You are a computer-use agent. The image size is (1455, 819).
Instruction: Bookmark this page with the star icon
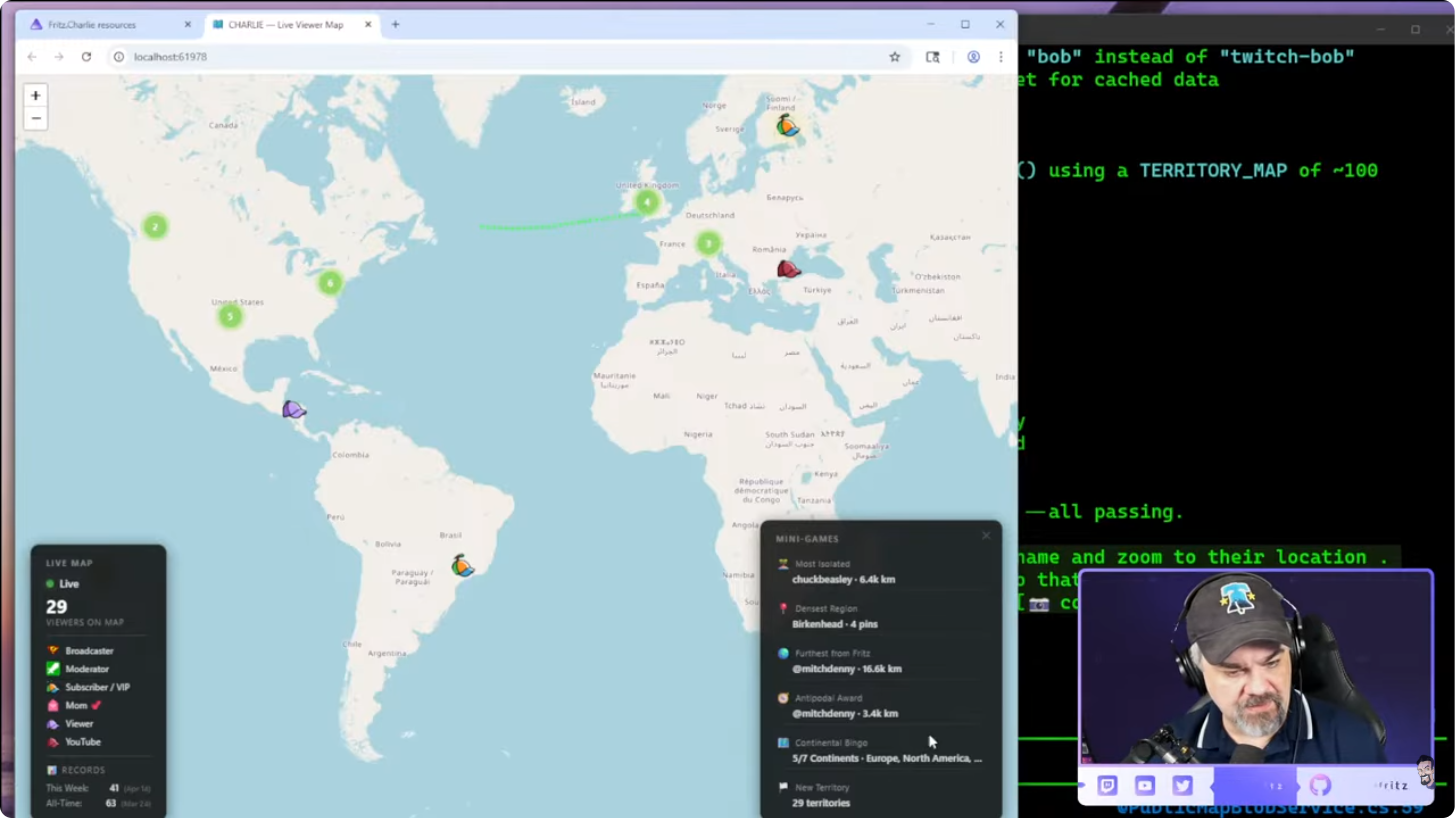tap(895, 57)
